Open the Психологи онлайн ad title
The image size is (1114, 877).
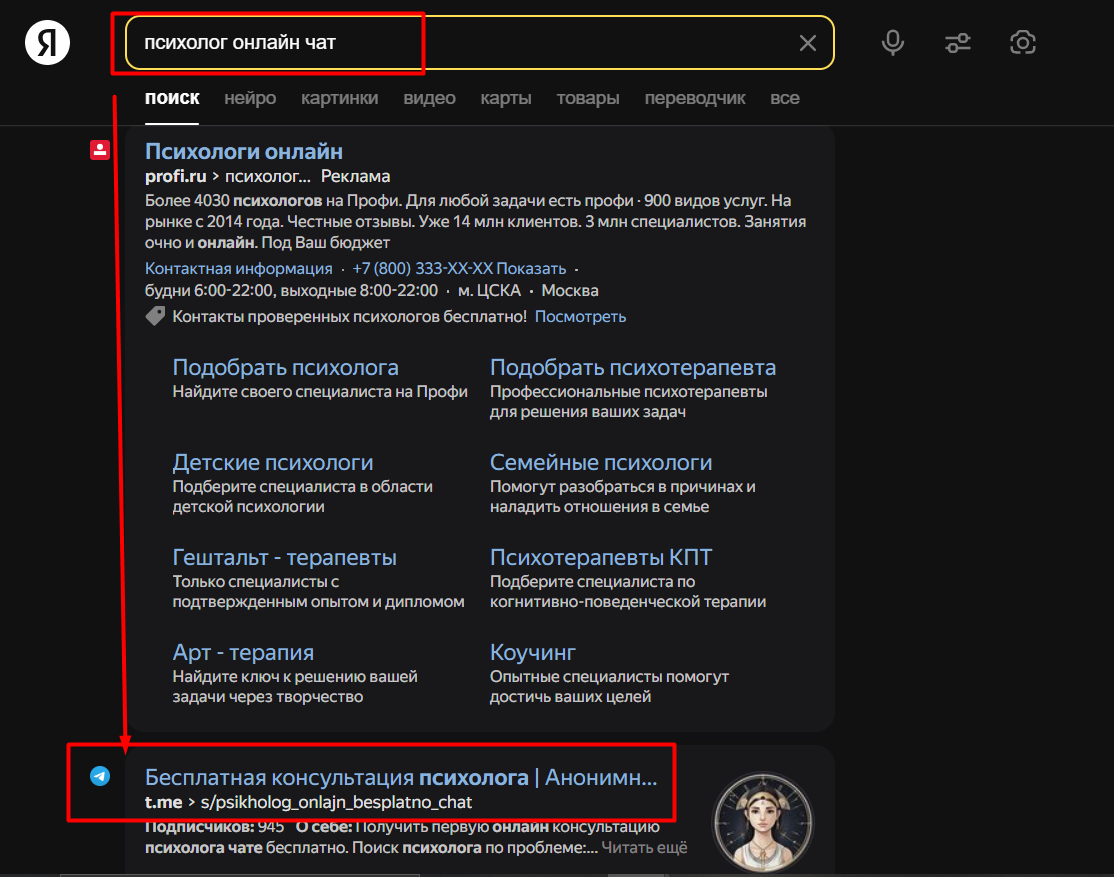(244, 151)
